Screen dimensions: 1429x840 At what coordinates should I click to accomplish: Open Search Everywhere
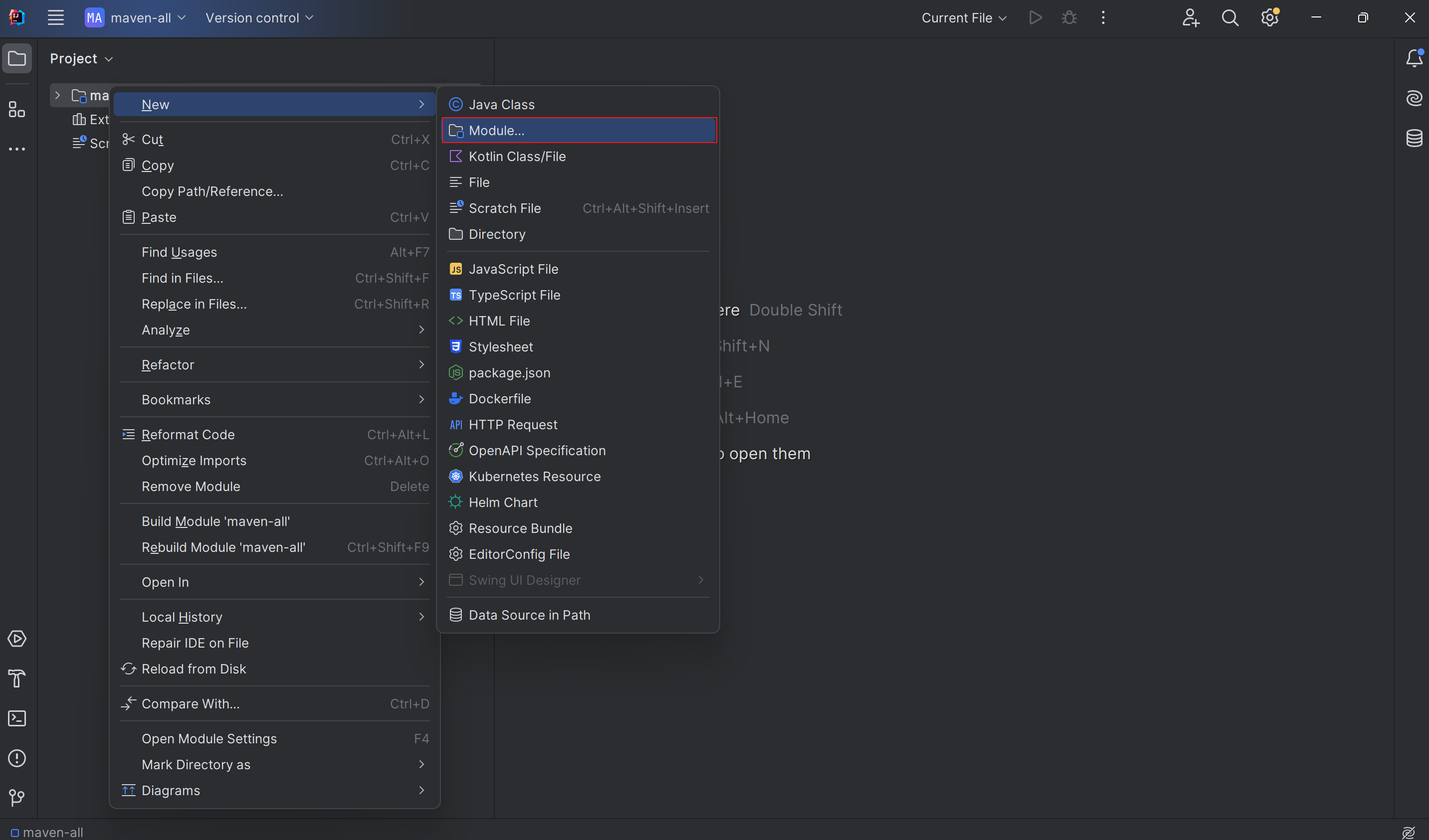[1229, 17]
